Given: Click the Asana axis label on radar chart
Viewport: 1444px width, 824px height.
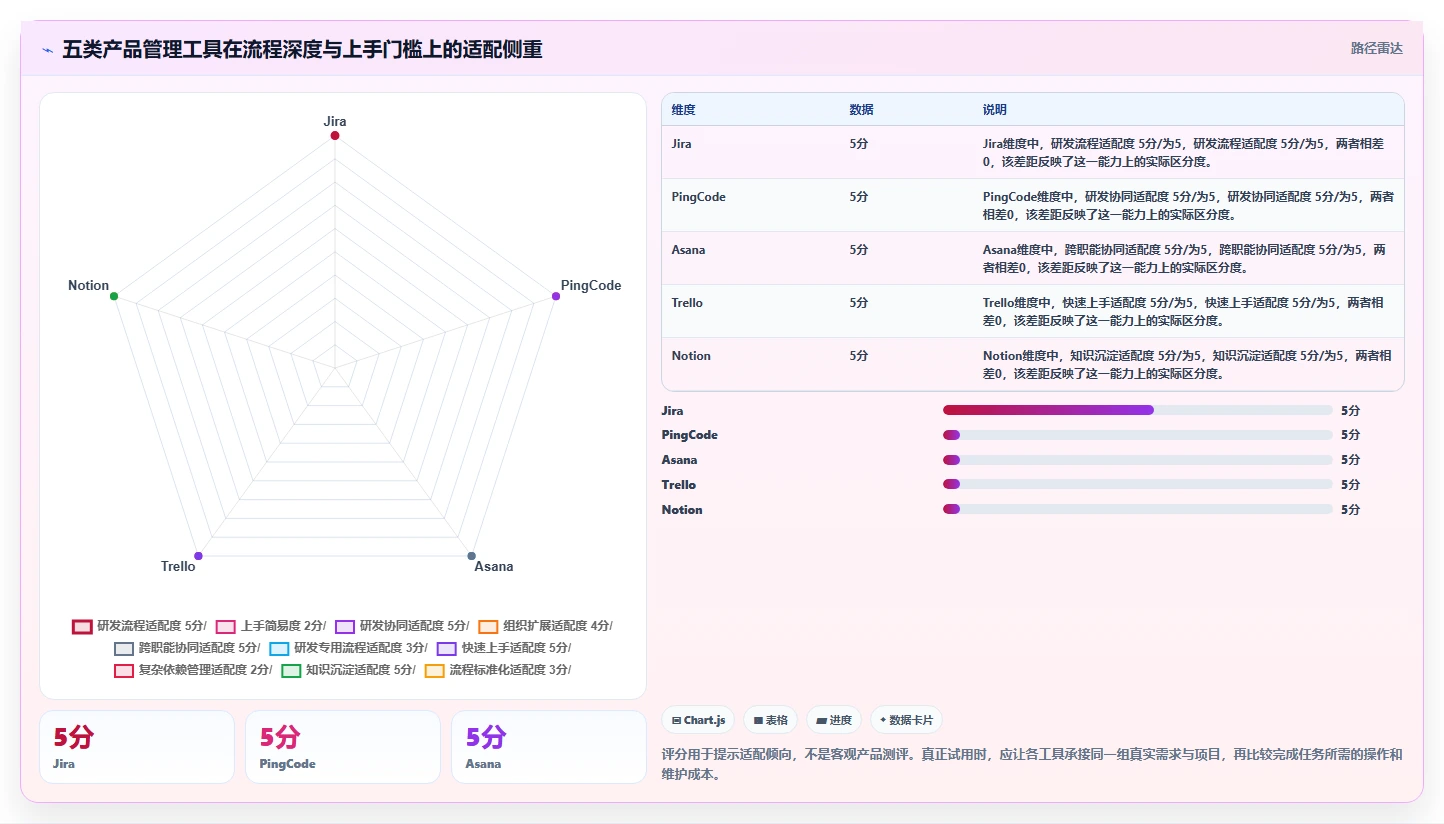Looking at the screenshot, I should point(494,566).
